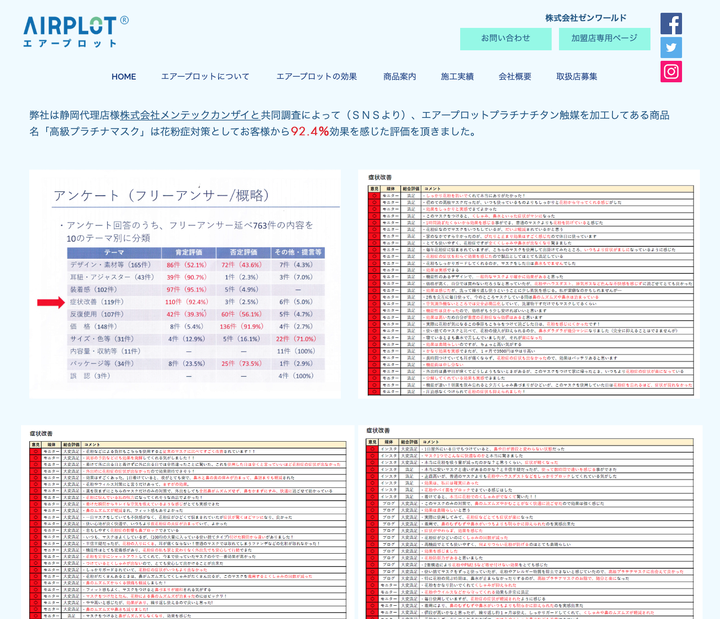Click the アンケート（フリーアンサー/概略）heading

(162, 196)
